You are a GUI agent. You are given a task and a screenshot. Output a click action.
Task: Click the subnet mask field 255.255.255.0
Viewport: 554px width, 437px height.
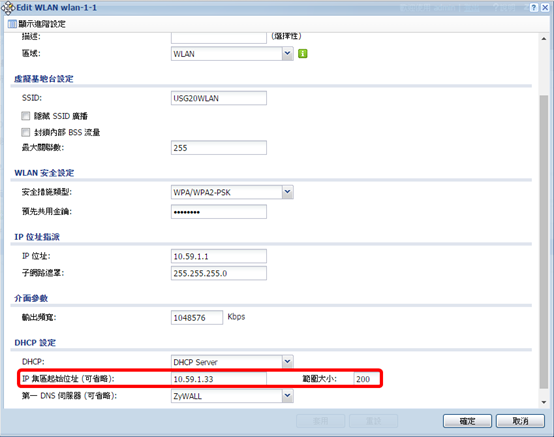(x=219, y=273)
